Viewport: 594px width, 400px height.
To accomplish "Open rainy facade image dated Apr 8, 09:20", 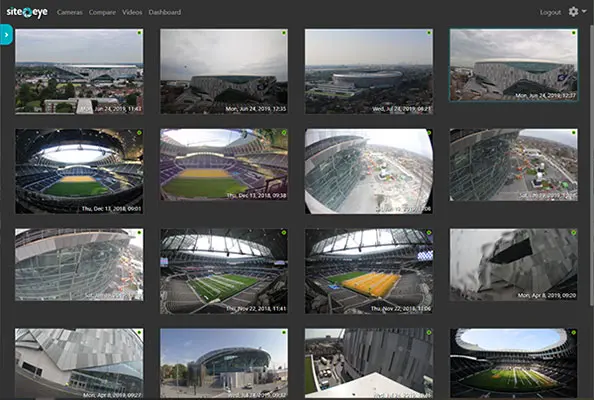I will click(x=514, y=264).
